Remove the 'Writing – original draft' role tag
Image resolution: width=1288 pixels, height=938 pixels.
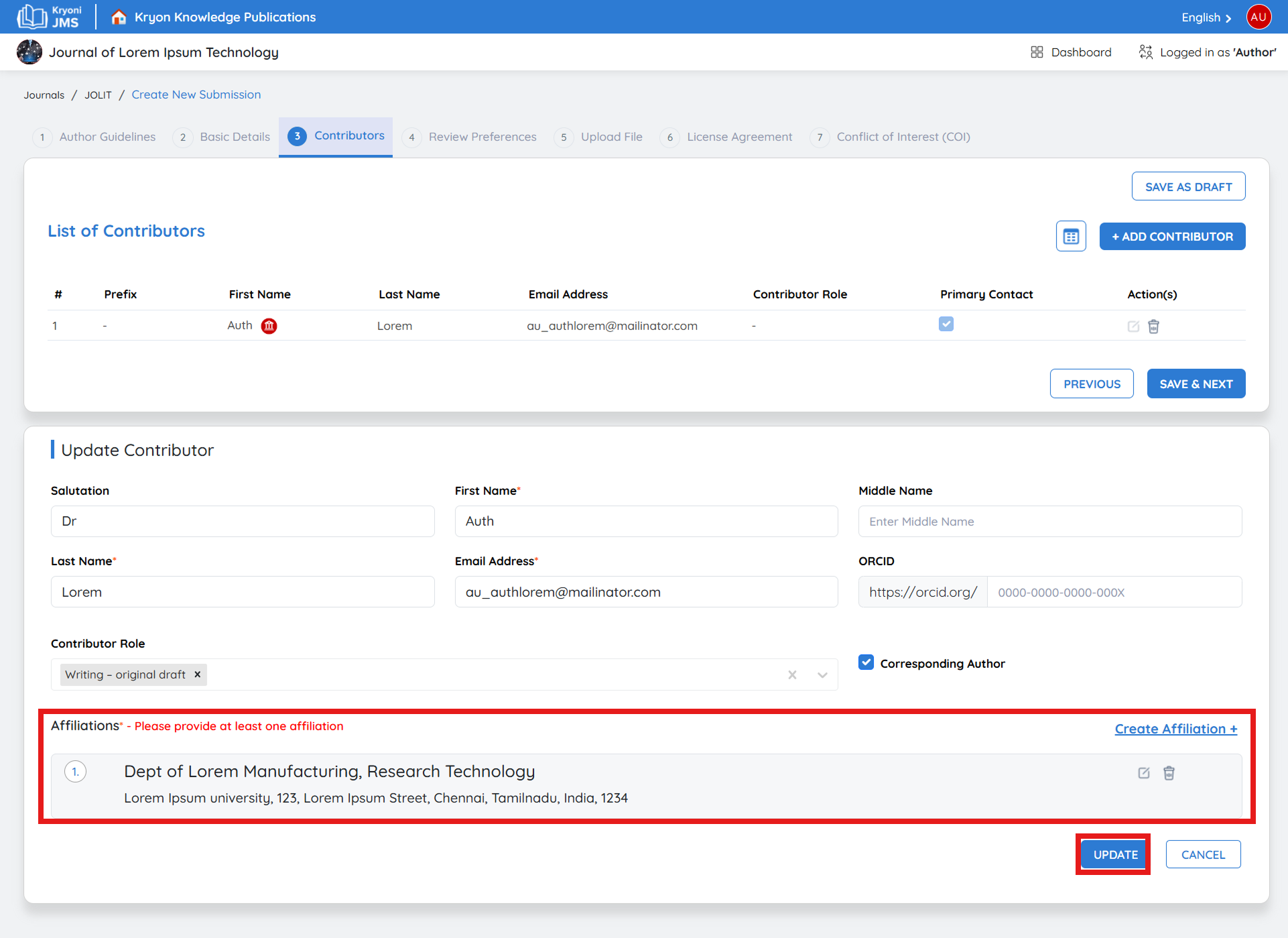click(197, 675)
